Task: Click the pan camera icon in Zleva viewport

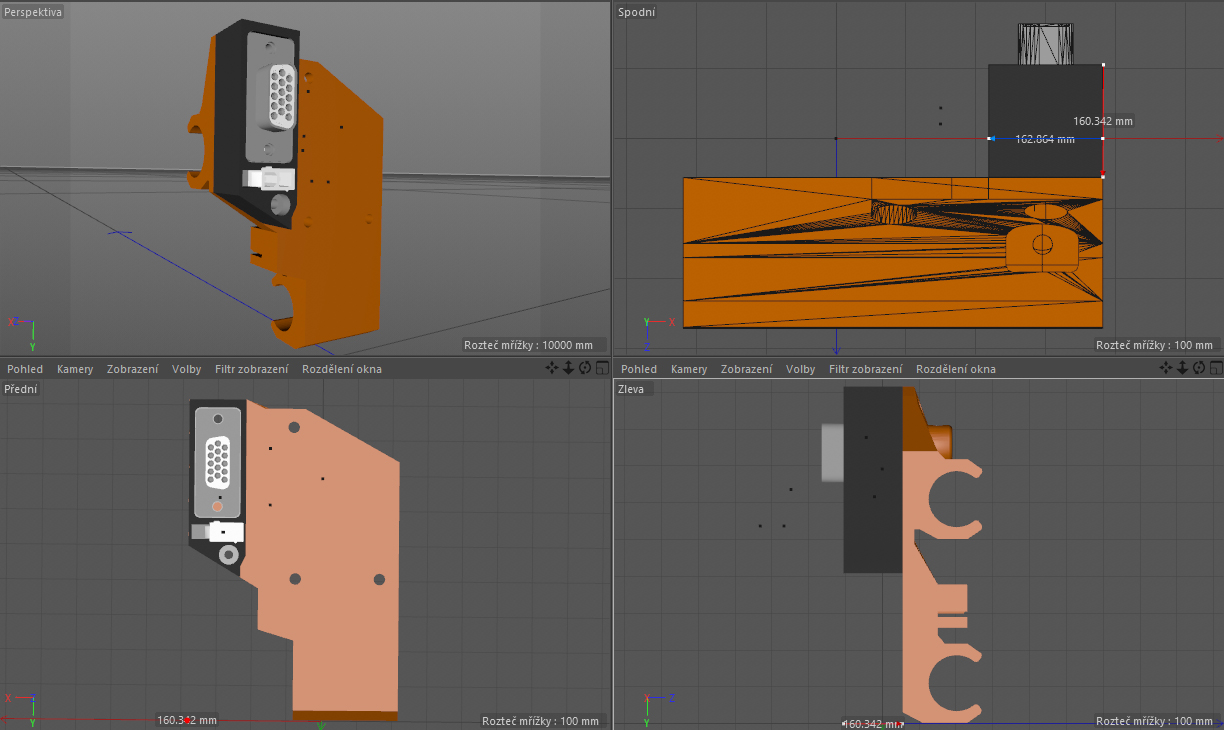Action: pos(1166,368)
